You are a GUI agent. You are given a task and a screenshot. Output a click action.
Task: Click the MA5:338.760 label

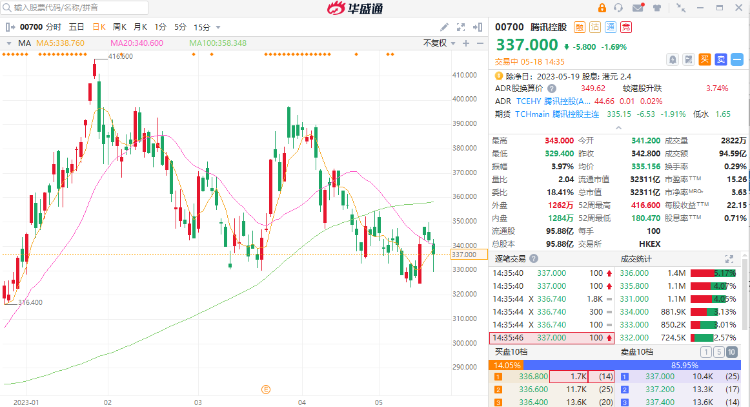(x=60, y=44)
